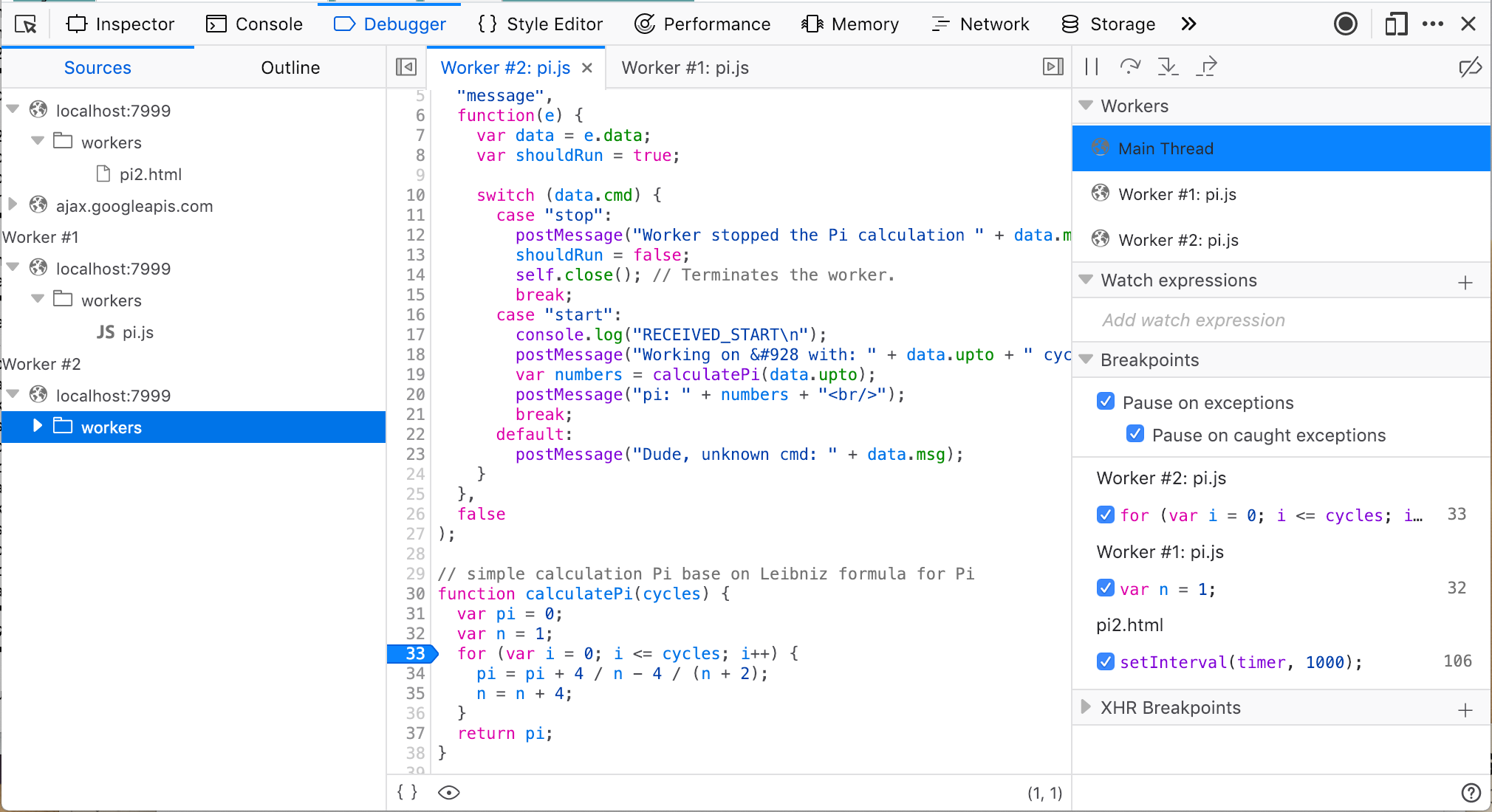The image size is (1492, 812).
Task: Click the Step Out icon
Action: click(x=1206, y=67)
